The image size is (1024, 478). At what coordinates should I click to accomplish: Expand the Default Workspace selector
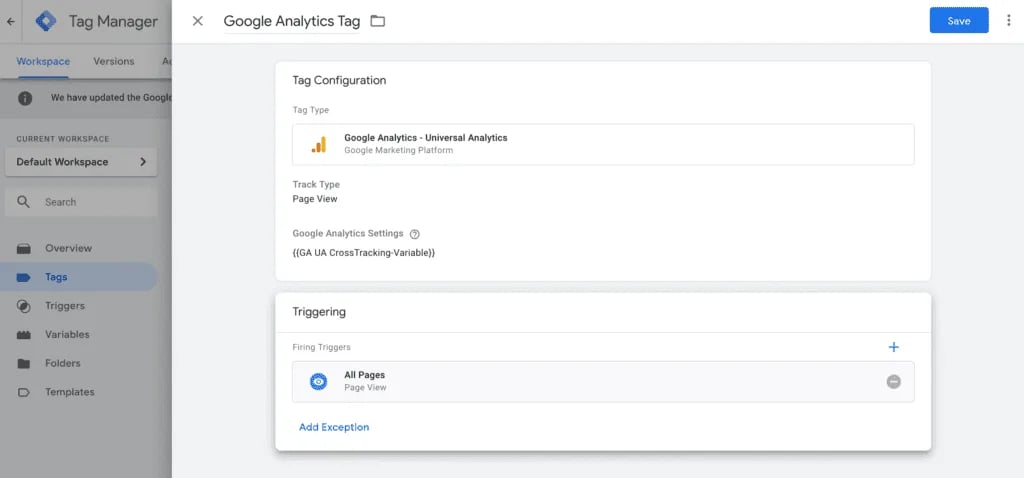pos(80,162)
